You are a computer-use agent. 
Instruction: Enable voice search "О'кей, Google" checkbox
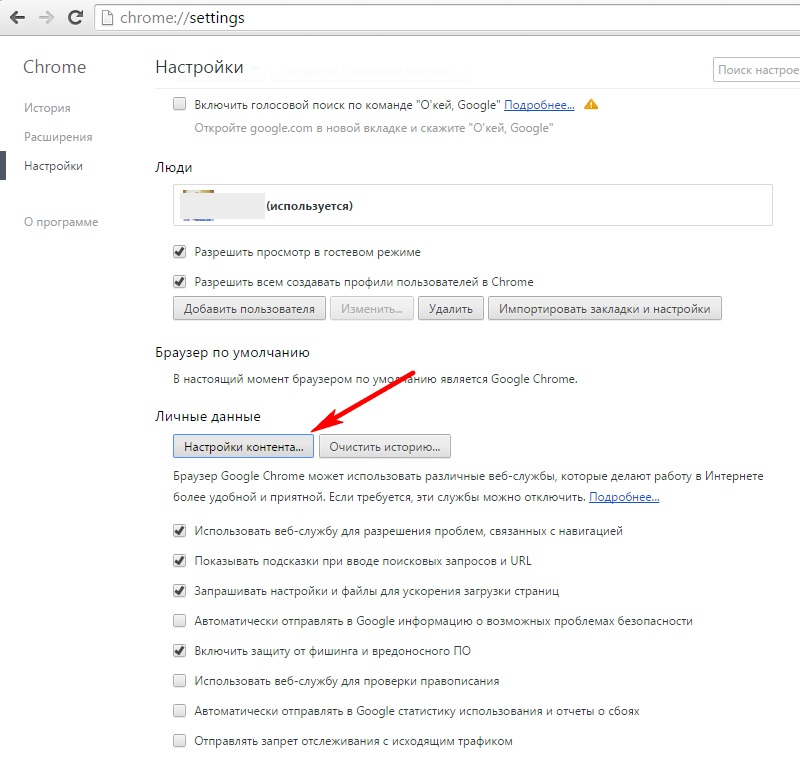(x=180, y=104)
